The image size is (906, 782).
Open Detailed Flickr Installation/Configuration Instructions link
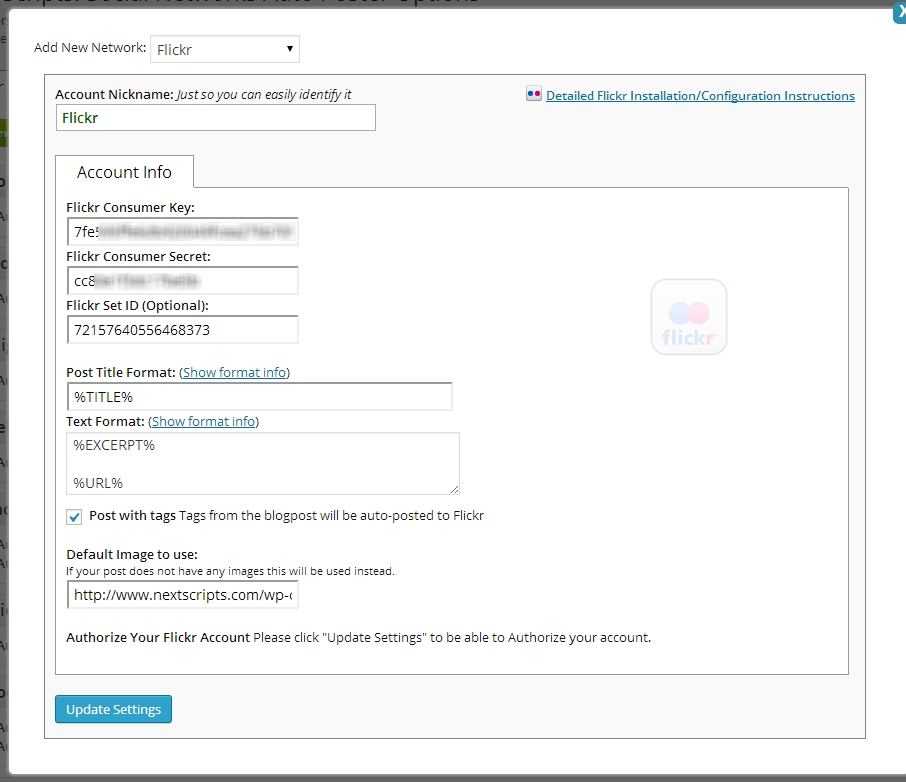pyautogui.click(x=700, y=95)
